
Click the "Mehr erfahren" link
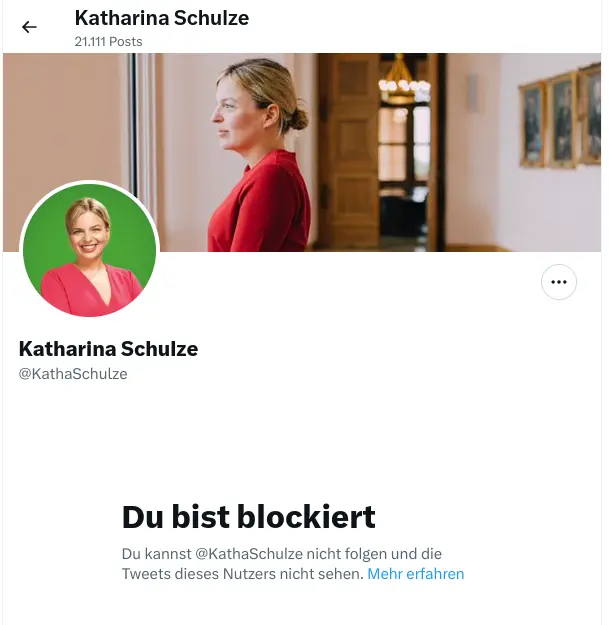coord(415,574)
